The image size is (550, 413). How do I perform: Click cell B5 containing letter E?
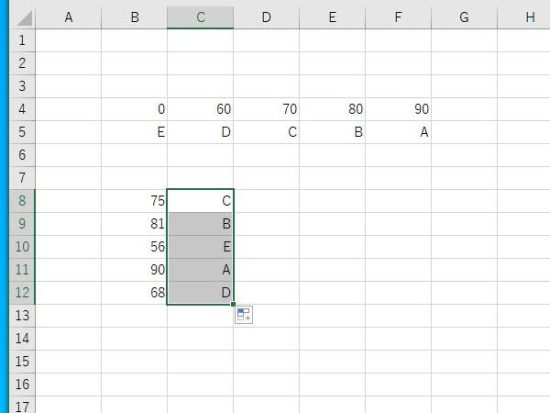[x=134, y=132]
